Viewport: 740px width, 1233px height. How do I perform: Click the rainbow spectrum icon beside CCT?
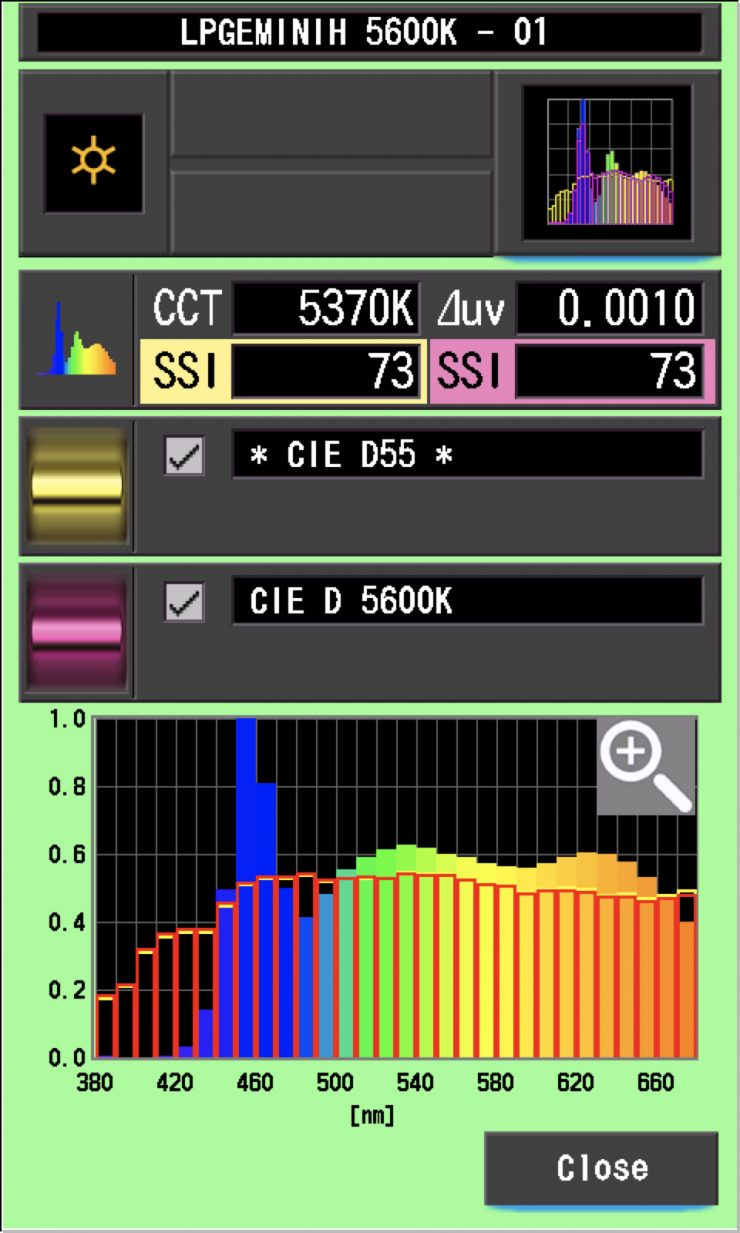(77, 340)
